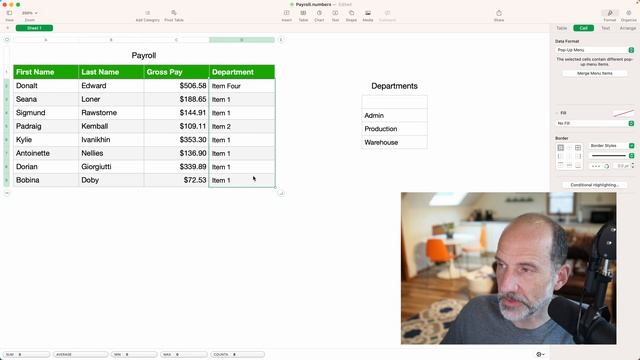The height and width of the screenshot is (360, 640).
Task: Select the top border option
Action: pyautogui.click(x=560, y=165)
